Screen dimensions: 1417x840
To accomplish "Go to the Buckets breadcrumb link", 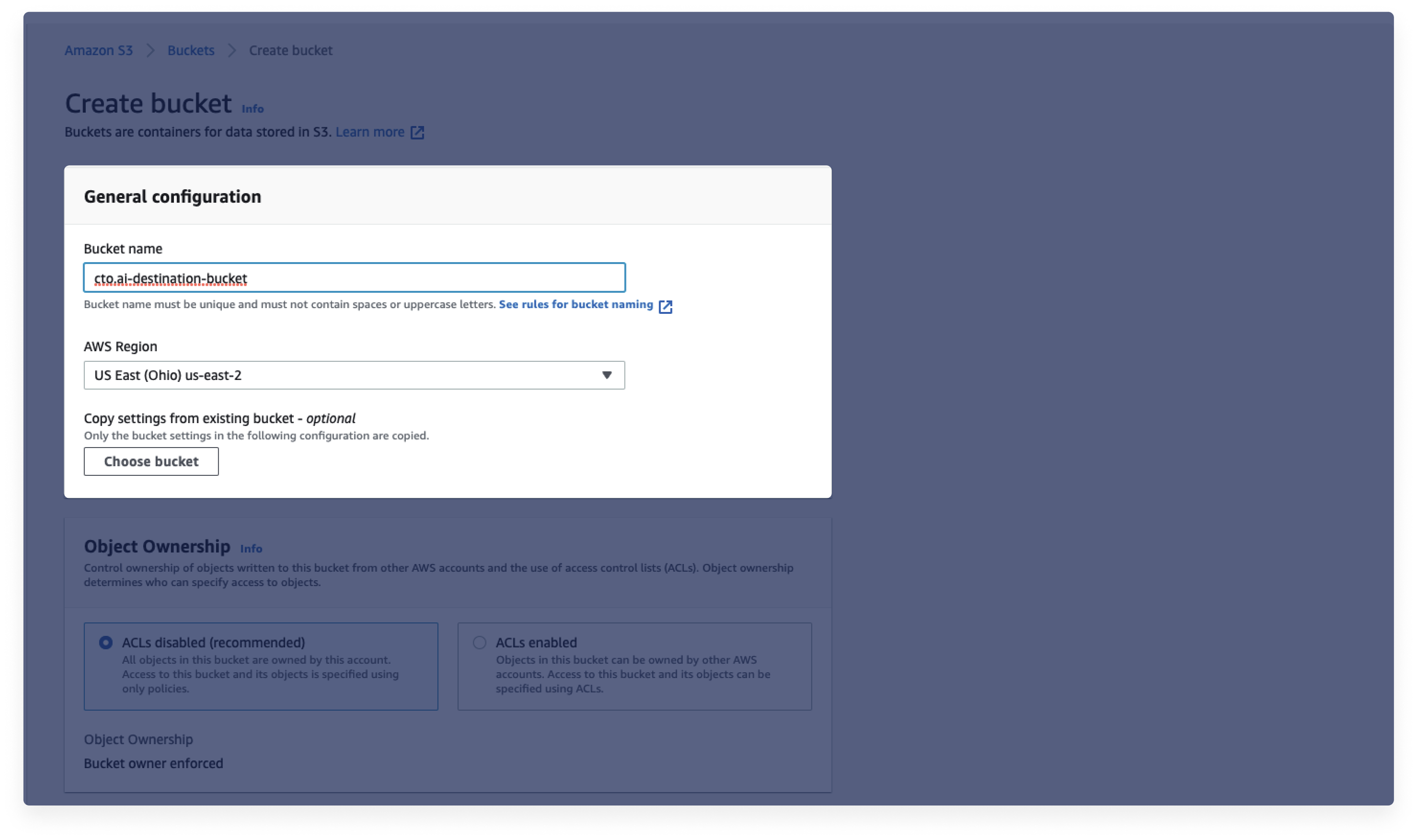I will pyautogui.click(x=191, y=50).
